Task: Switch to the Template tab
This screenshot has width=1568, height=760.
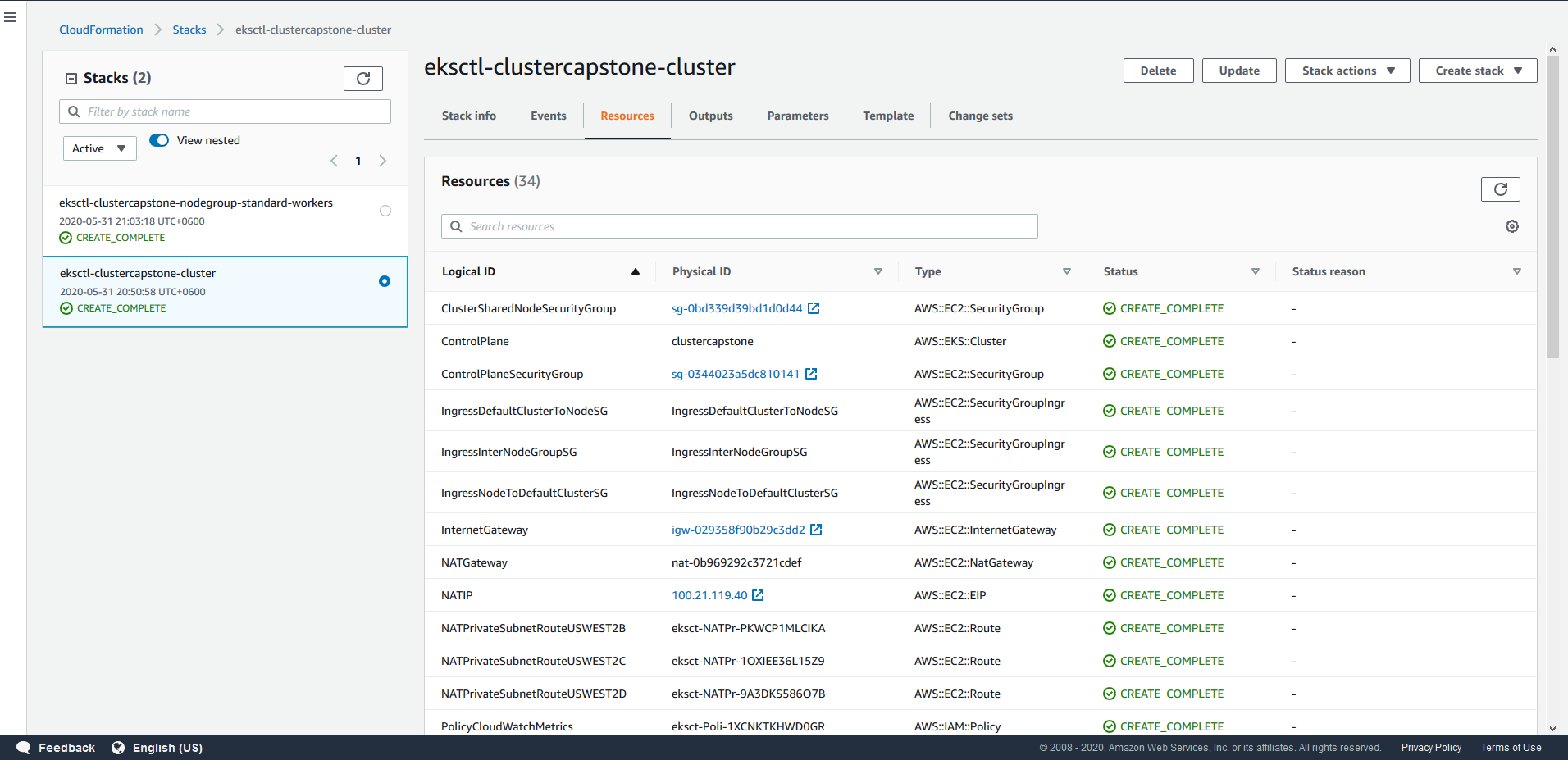Action: tap(888, 116)
